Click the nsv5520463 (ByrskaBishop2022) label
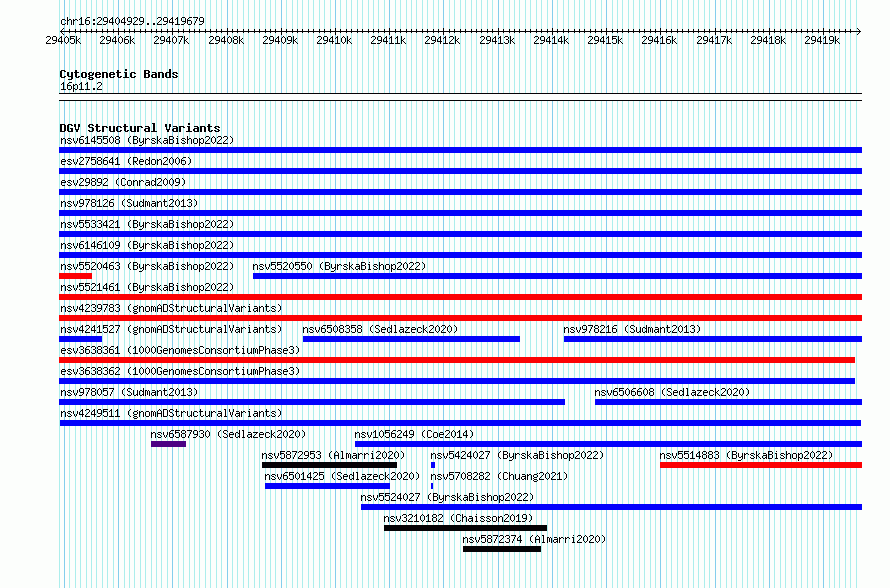The image size is (890, 588). click(147, 266)
